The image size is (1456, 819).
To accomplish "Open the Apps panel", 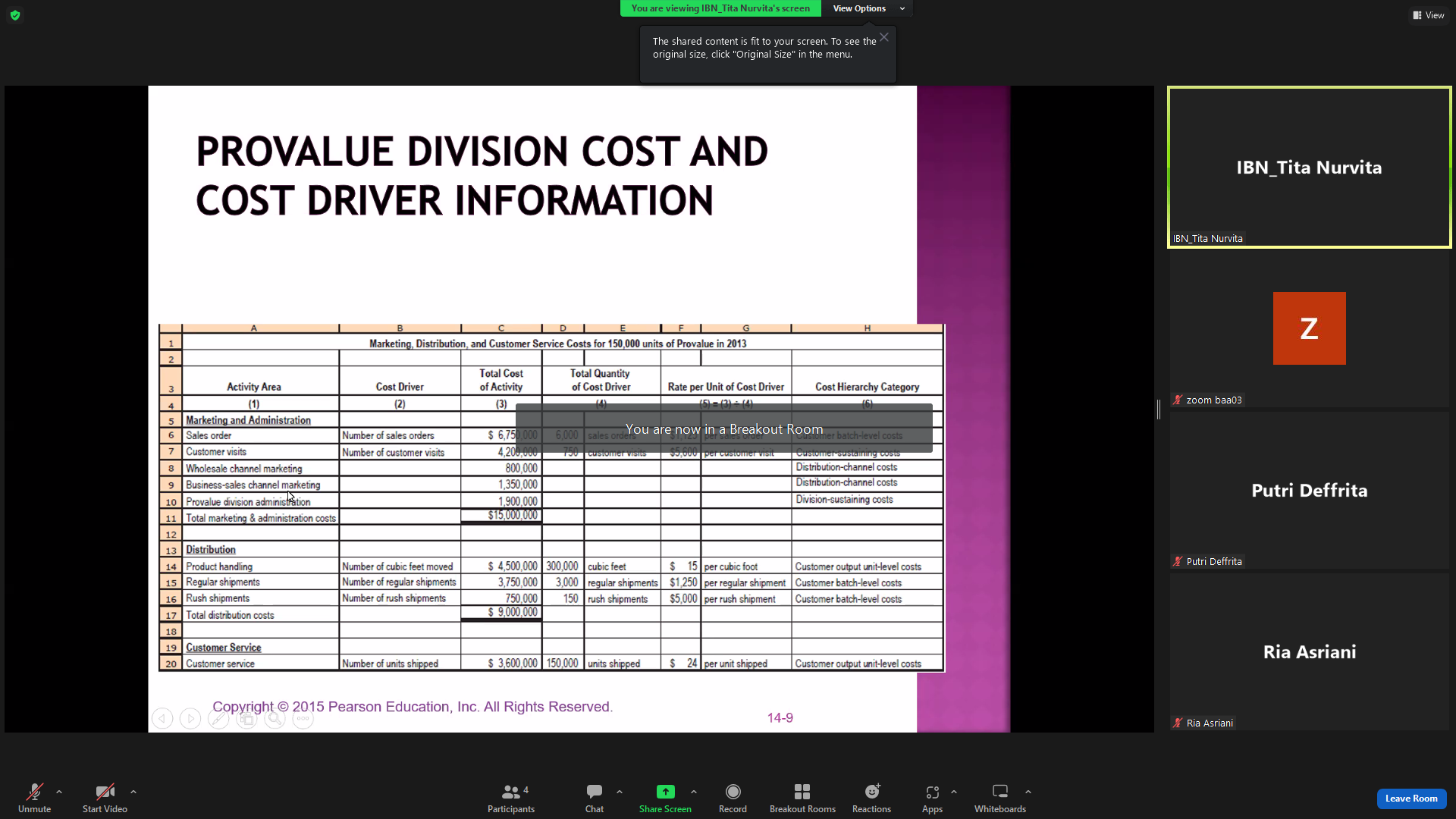I will [932, 798].
